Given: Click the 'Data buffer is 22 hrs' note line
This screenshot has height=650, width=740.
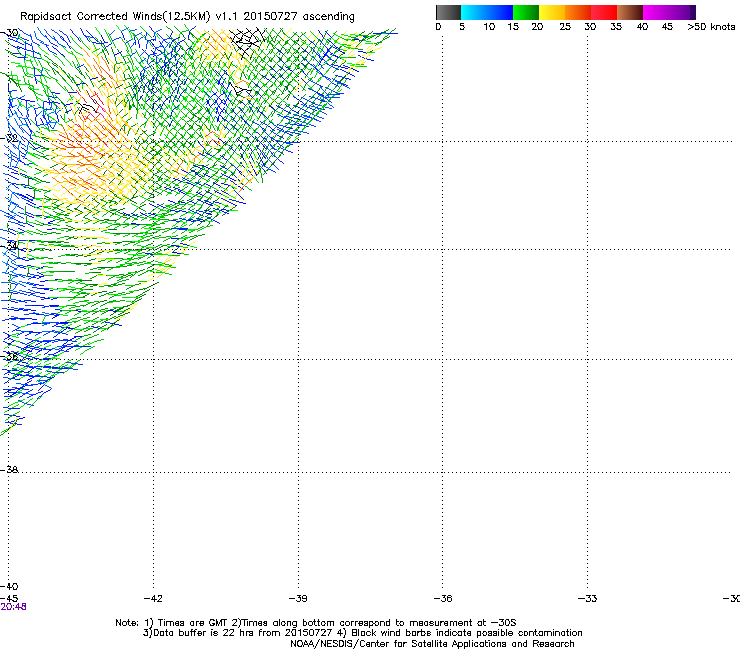Looking at the screenshot, I should pyautogui.click(x=362, y=633).
